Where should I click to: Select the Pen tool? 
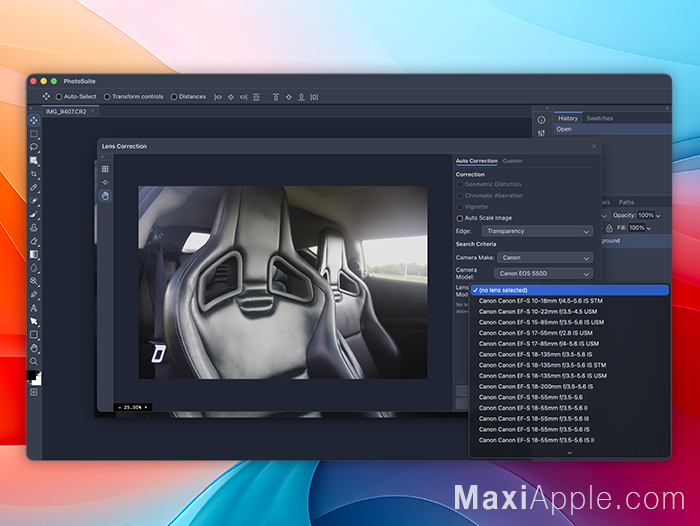pos(34,295)
